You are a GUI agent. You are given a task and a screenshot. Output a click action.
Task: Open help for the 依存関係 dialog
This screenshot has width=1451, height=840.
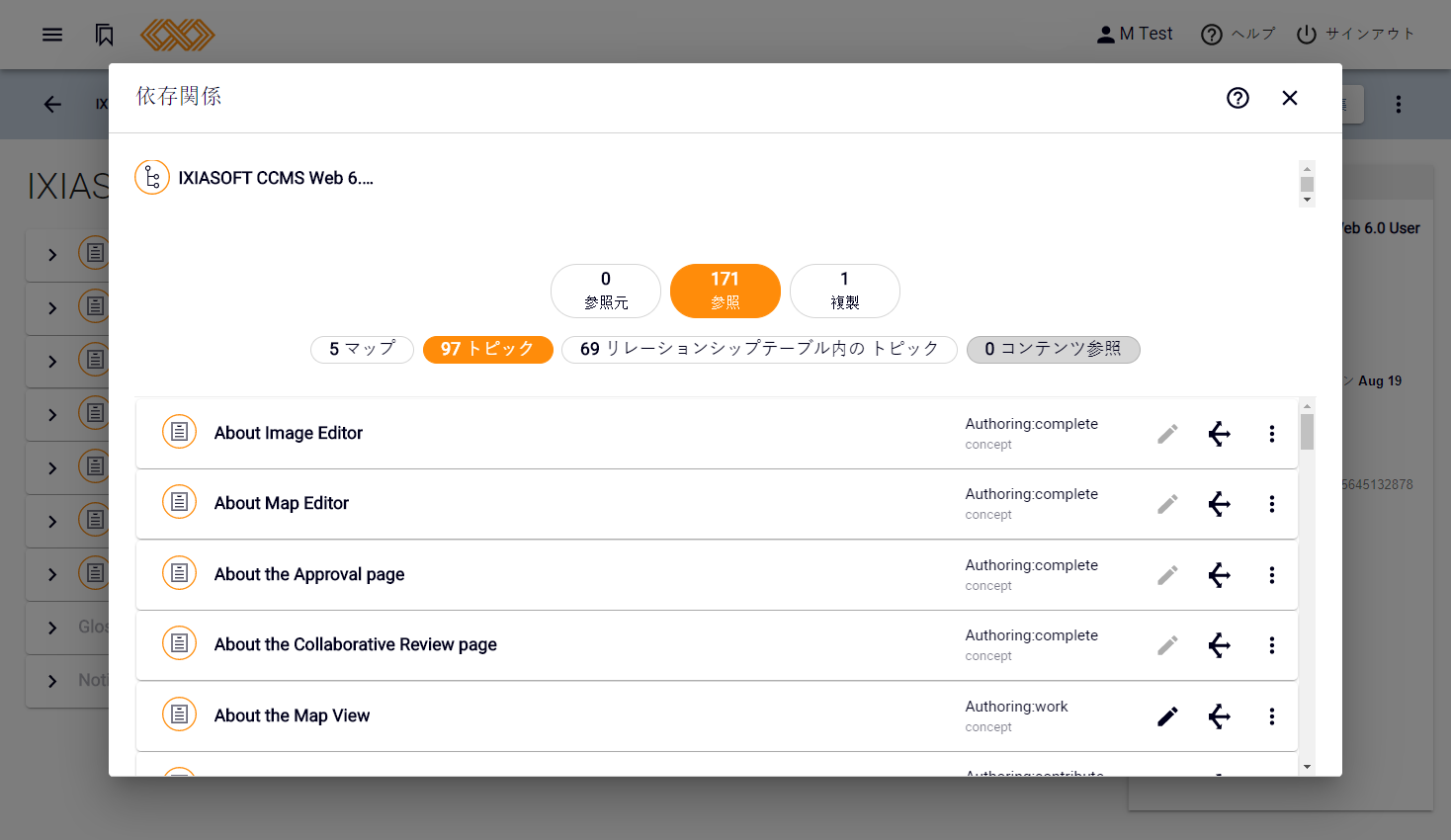[x=1238, y=98]
